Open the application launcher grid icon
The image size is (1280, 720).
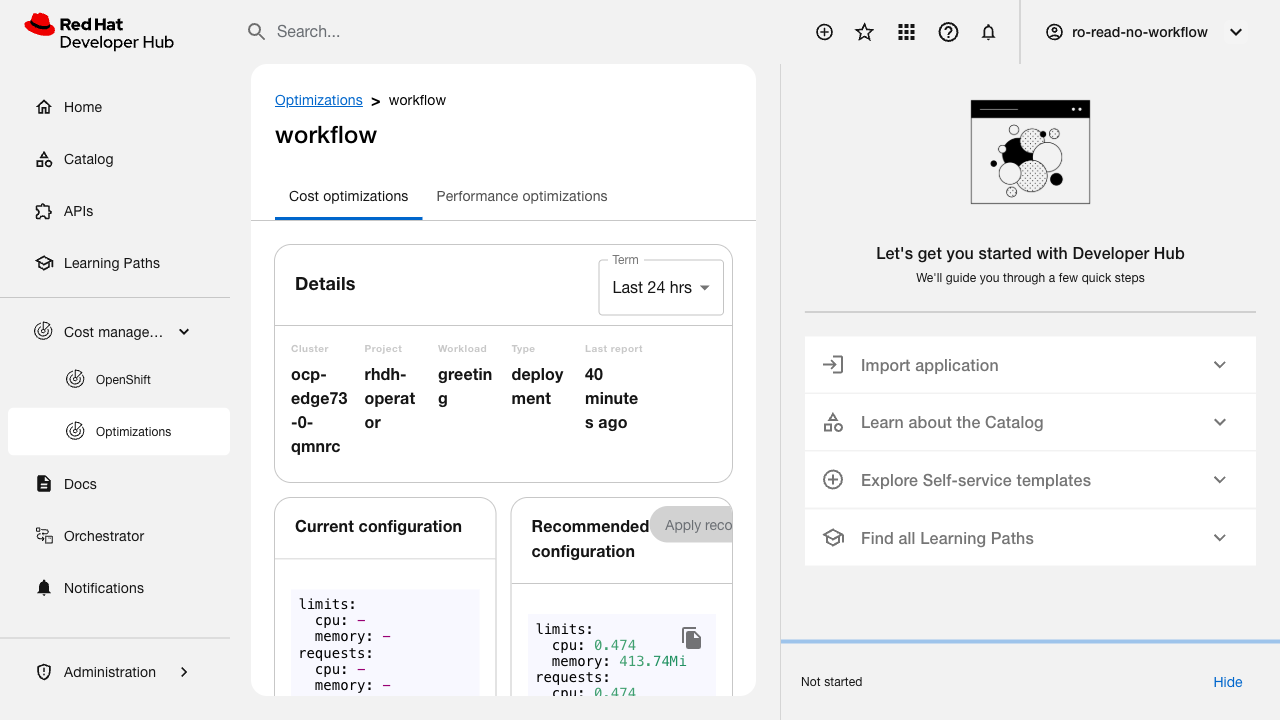907,32
